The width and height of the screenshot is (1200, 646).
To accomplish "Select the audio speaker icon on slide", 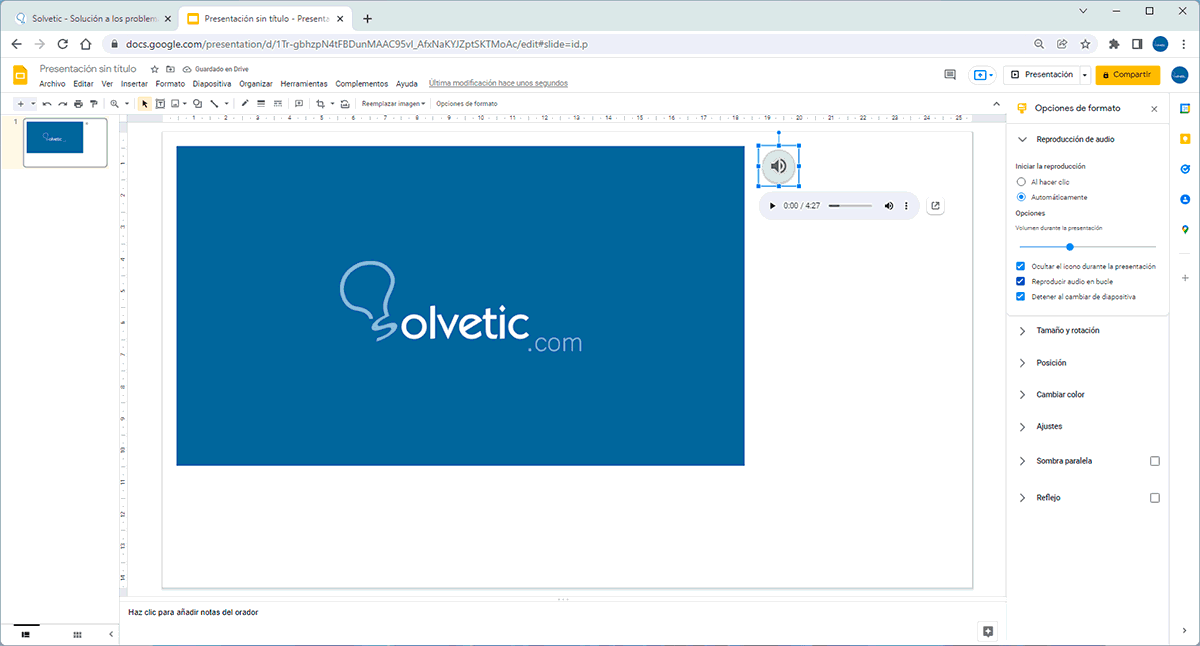I will [779, 166].
